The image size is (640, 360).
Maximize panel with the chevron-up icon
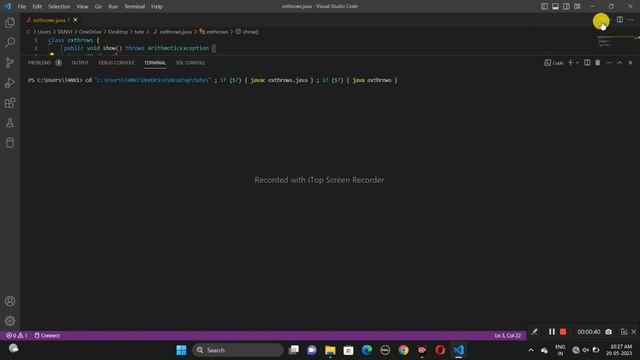[x=620, y=62]
